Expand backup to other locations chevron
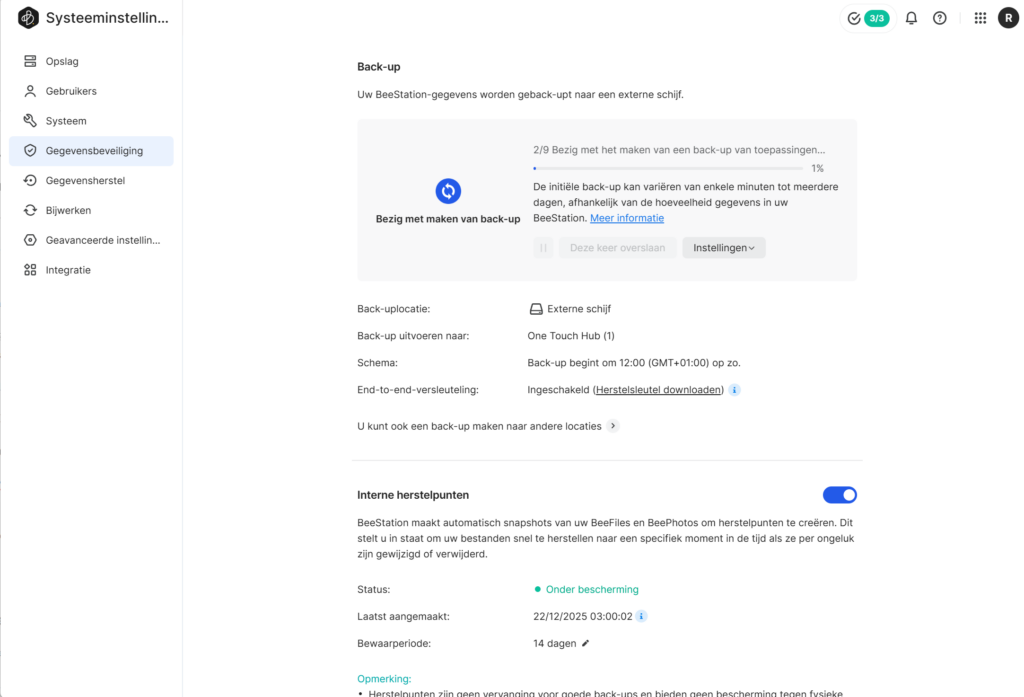Screen dimensions: 1024x697 tap(613, 426)
